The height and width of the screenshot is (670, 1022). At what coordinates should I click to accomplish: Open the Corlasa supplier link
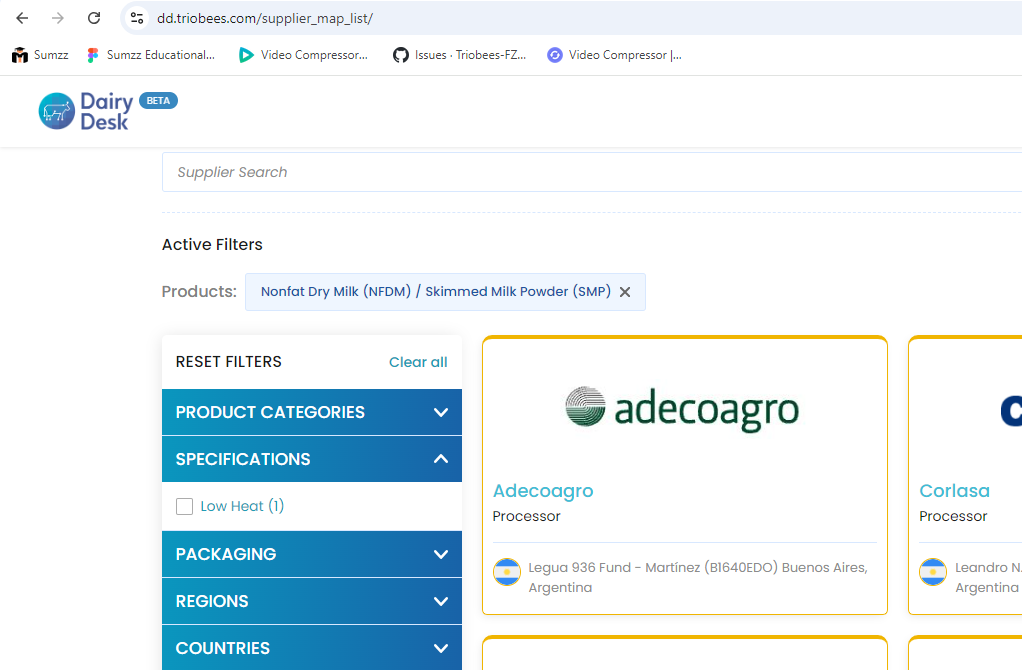pos(954,491)
